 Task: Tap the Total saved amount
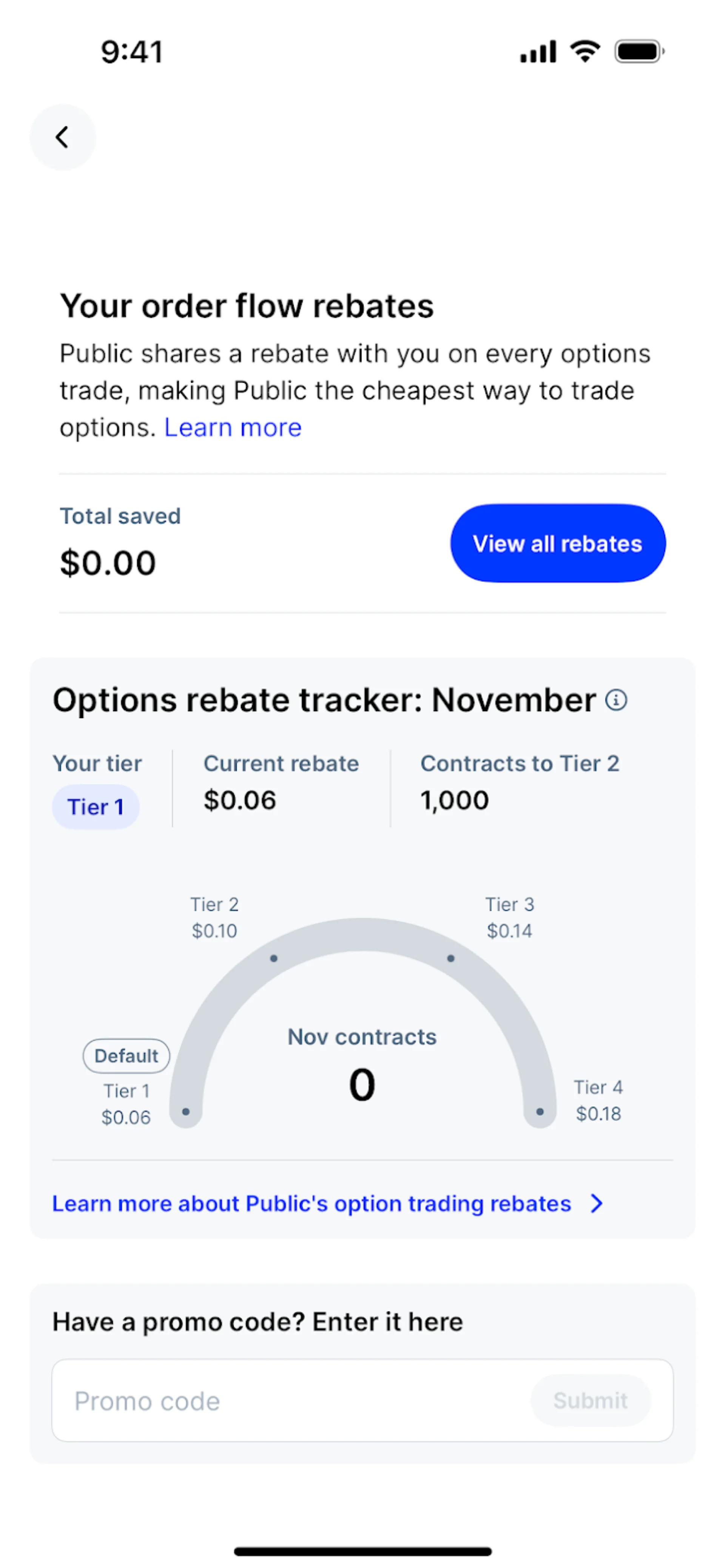tap(108, 562)
